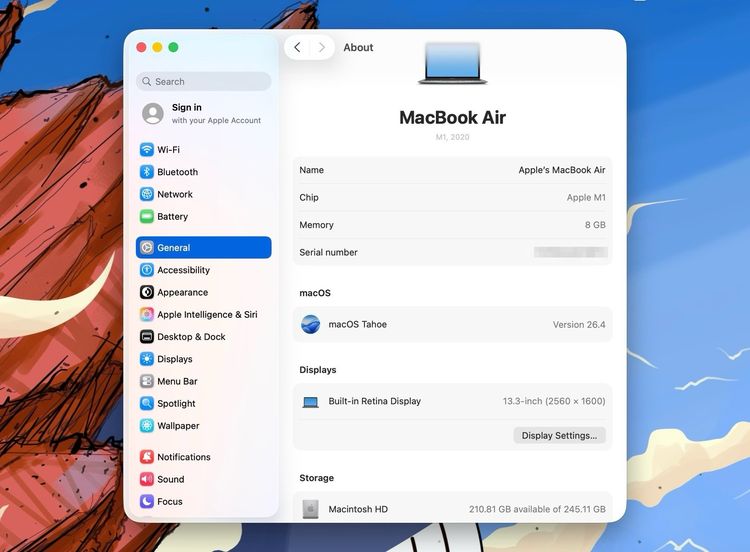Image resolution: width=750 pixels, height=552 pixels.
Task: Click Version 26.4 text
Action: click(579, 324)
